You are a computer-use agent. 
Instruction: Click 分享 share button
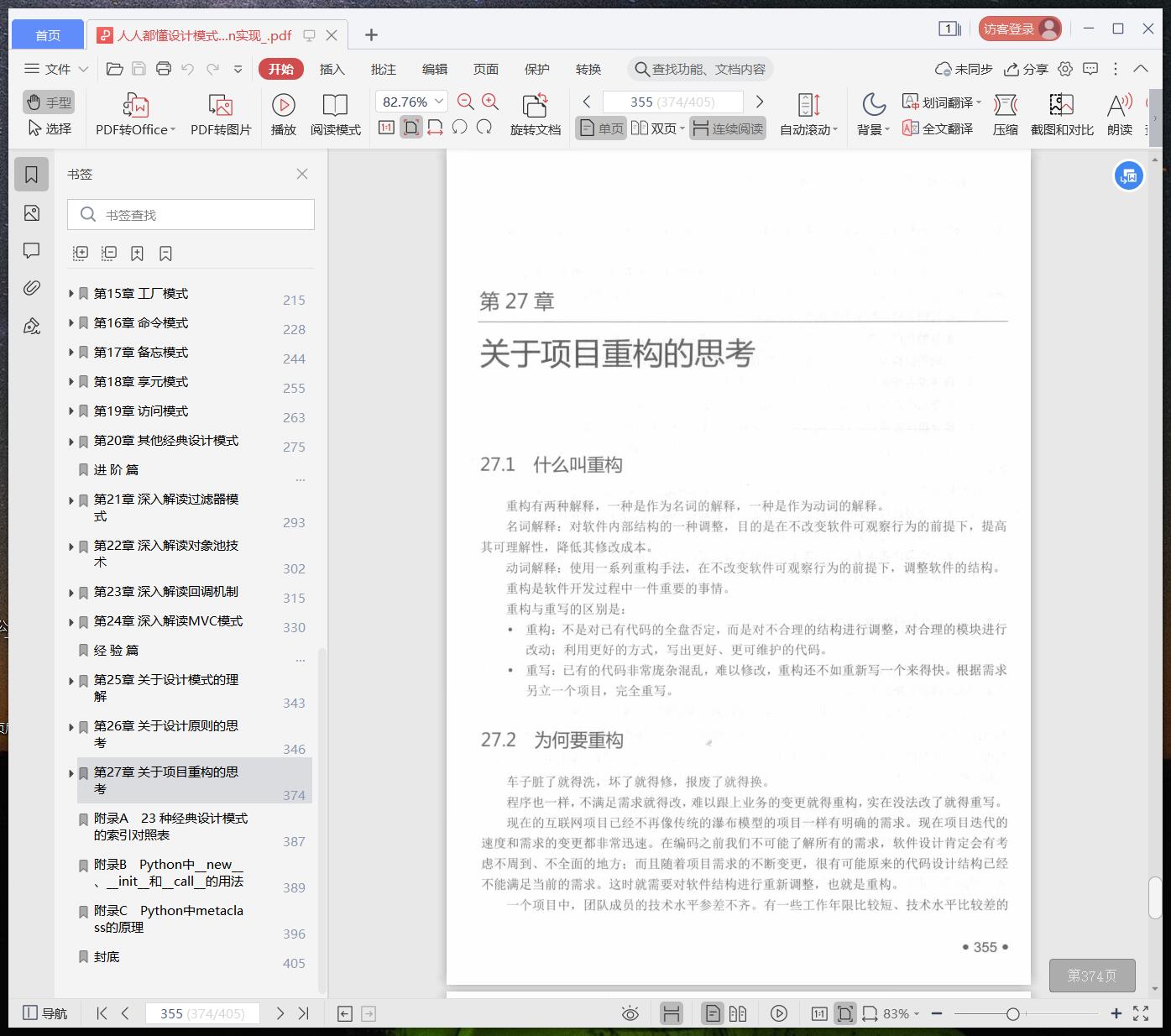[x=1027, y=69]
